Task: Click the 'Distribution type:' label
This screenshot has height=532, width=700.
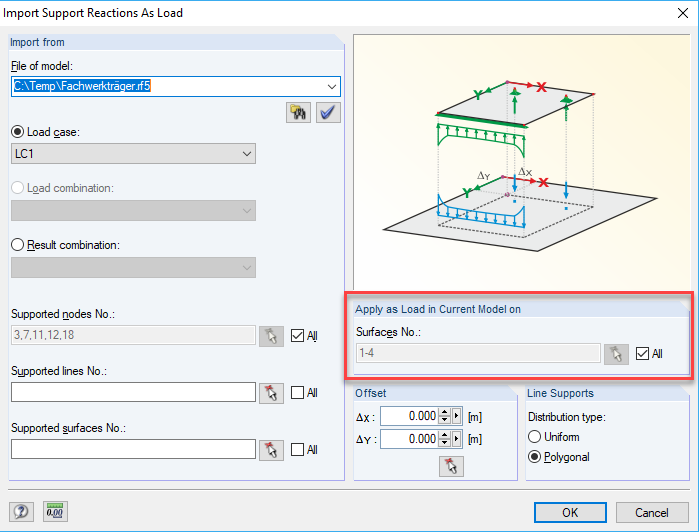Action: [567, 417]
